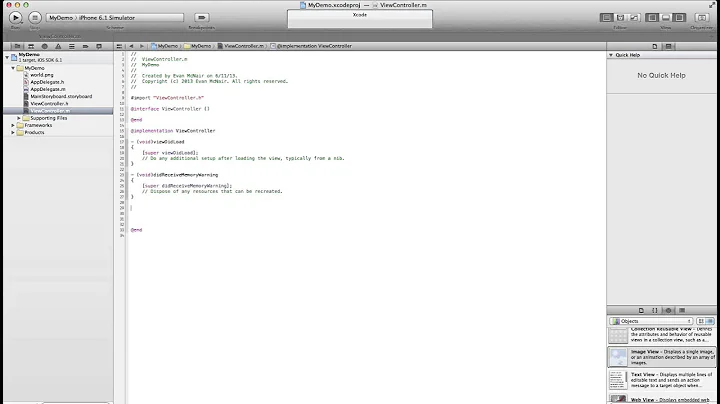Click ViewController.m in the jump bar
The width and height of the screenshot is (720, 404).
pyautogui.click(x=241, y=46)
